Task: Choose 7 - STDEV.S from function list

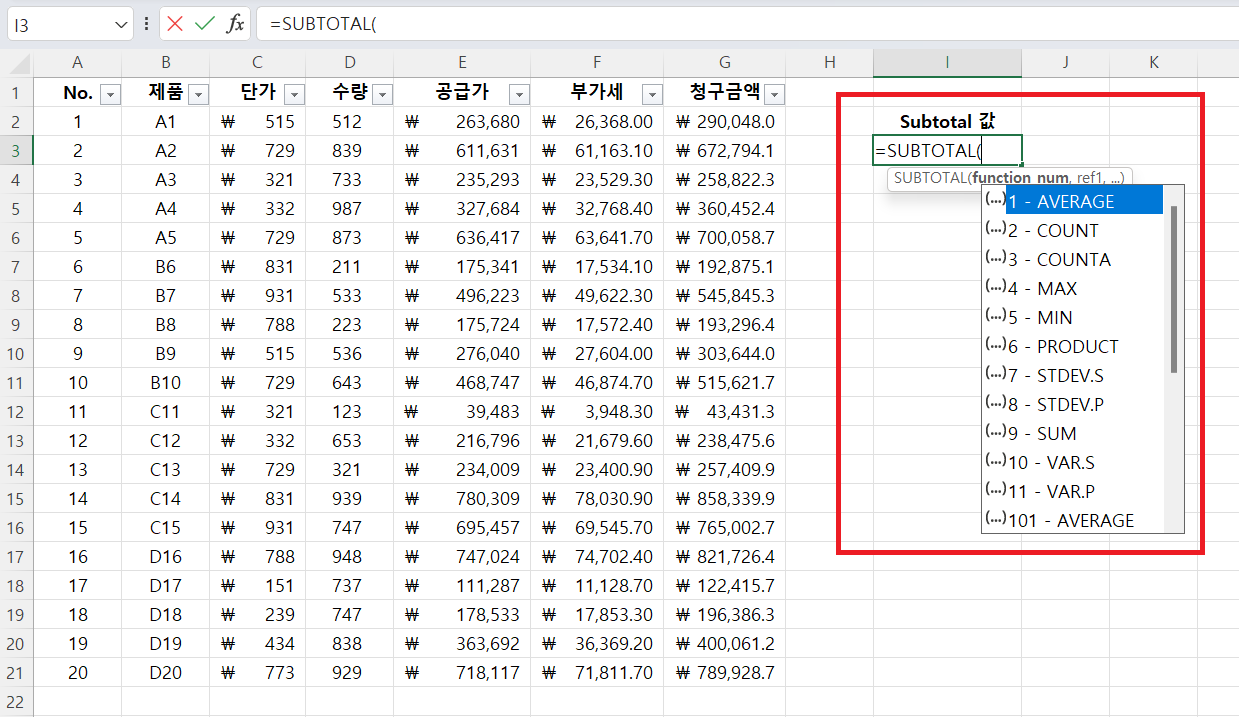Action: click(x=1074, y=375)
